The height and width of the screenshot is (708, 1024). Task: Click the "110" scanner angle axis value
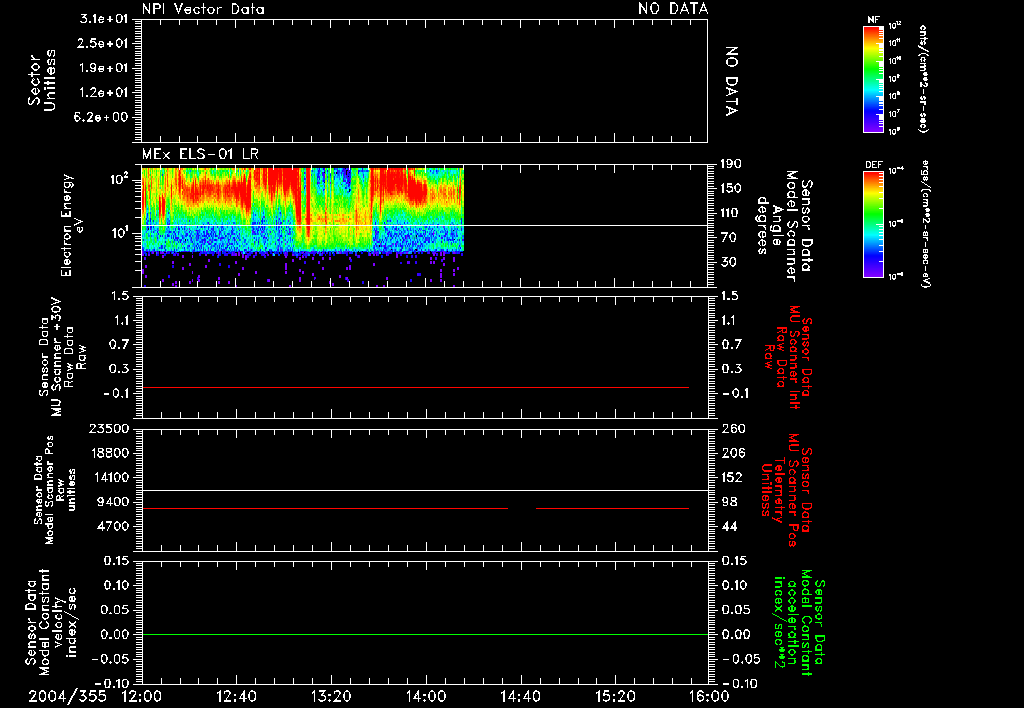[x=731, y=213]
